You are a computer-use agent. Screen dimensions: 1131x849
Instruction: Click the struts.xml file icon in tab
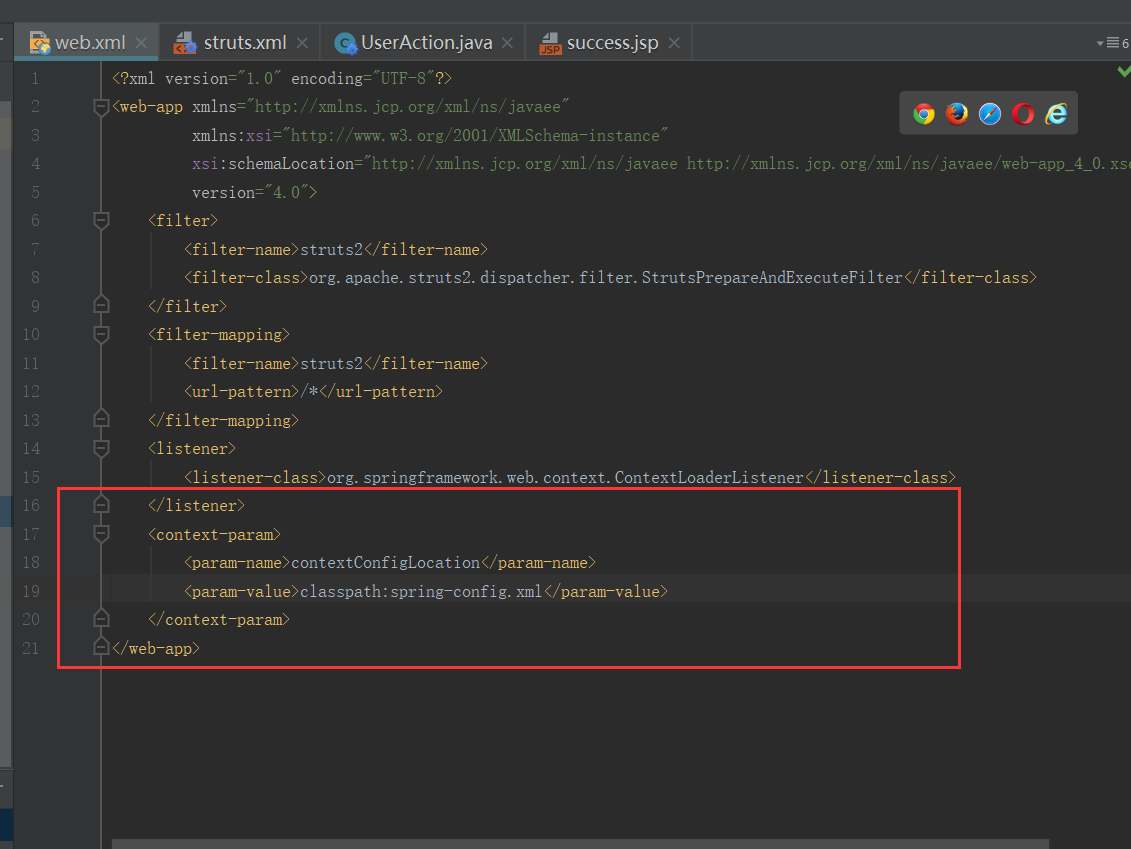[185, 43]
